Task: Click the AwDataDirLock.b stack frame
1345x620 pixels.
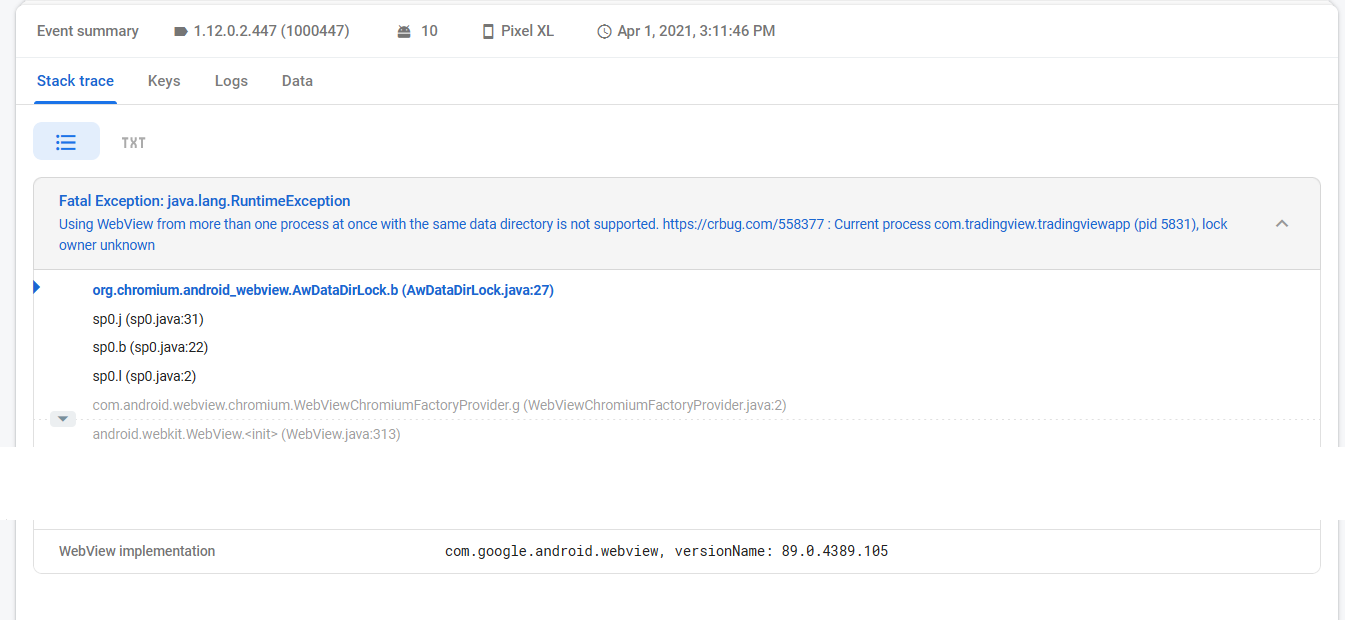Action: pos(323,291)
